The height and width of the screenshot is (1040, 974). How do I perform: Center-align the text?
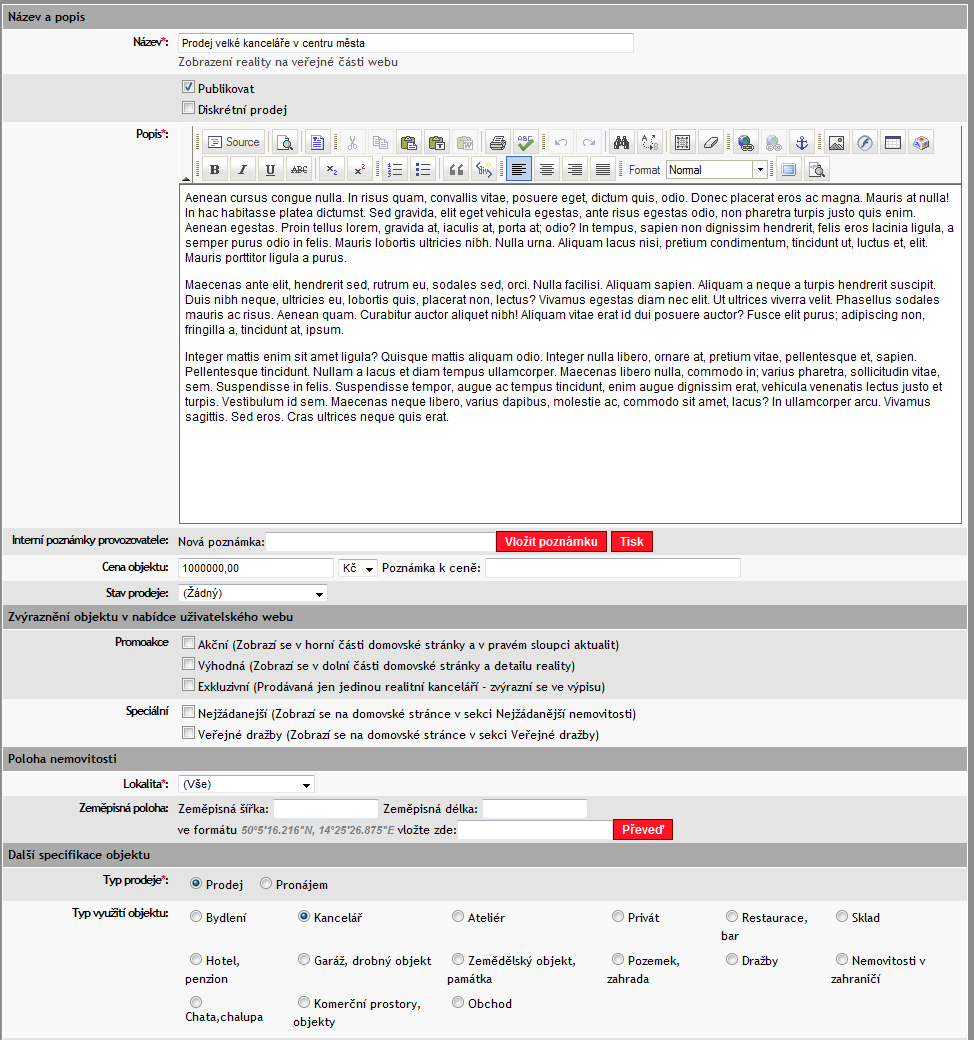click(x=547, y=170)
